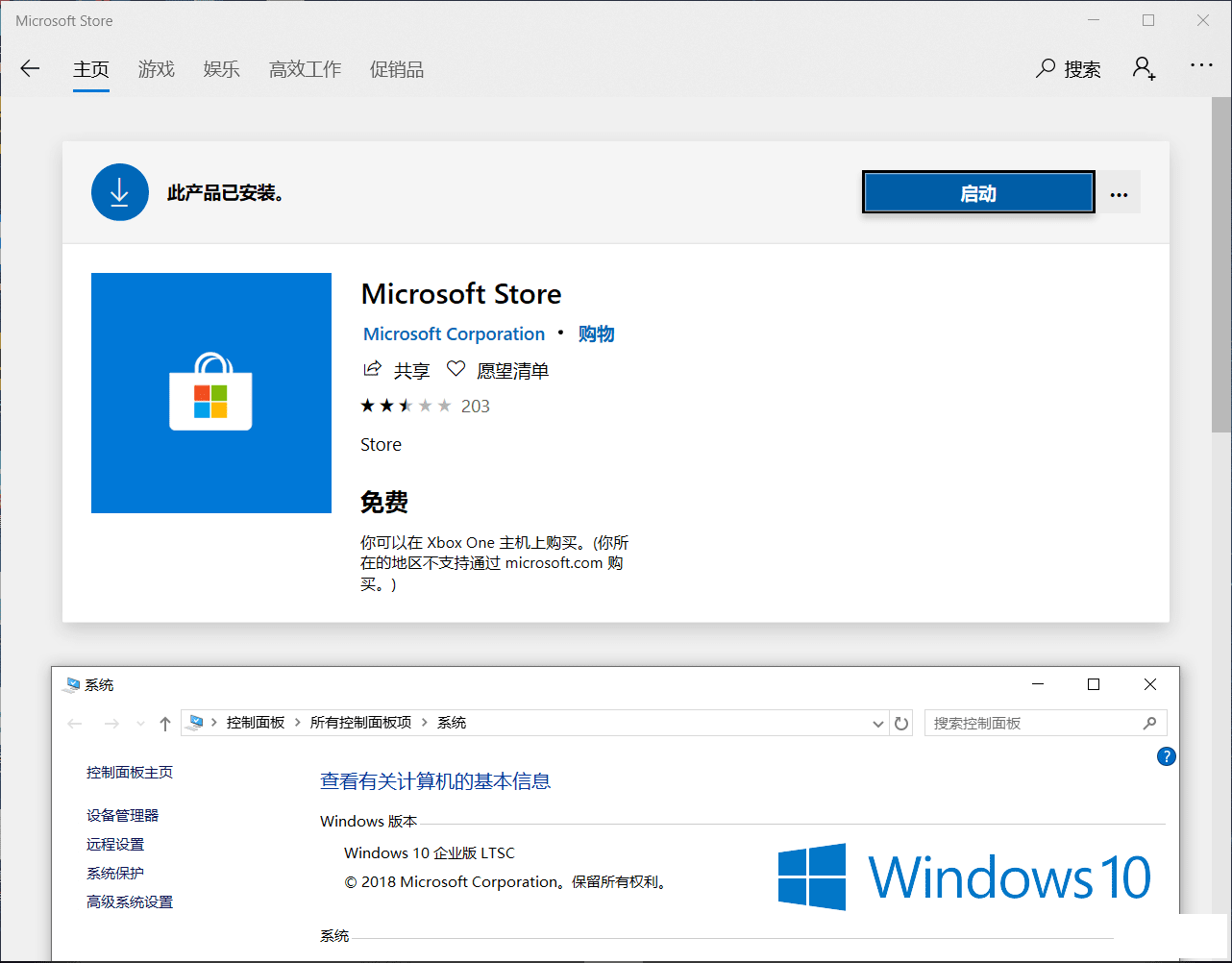Select the 主页 tab
The width and height of the screenshot is (1232, 963).
click(91, 69)
